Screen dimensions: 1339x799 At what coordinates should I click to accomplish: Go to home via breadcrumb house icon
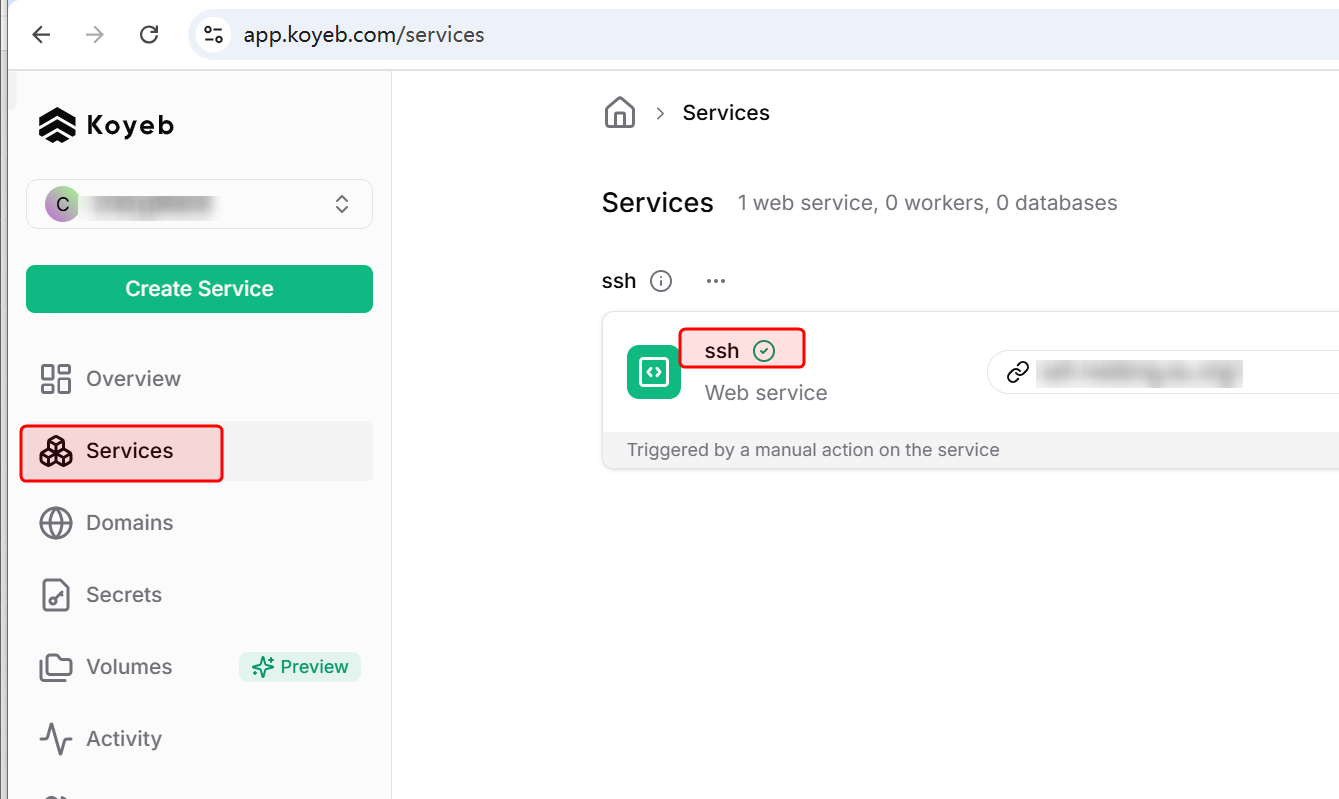coord(620,113)
